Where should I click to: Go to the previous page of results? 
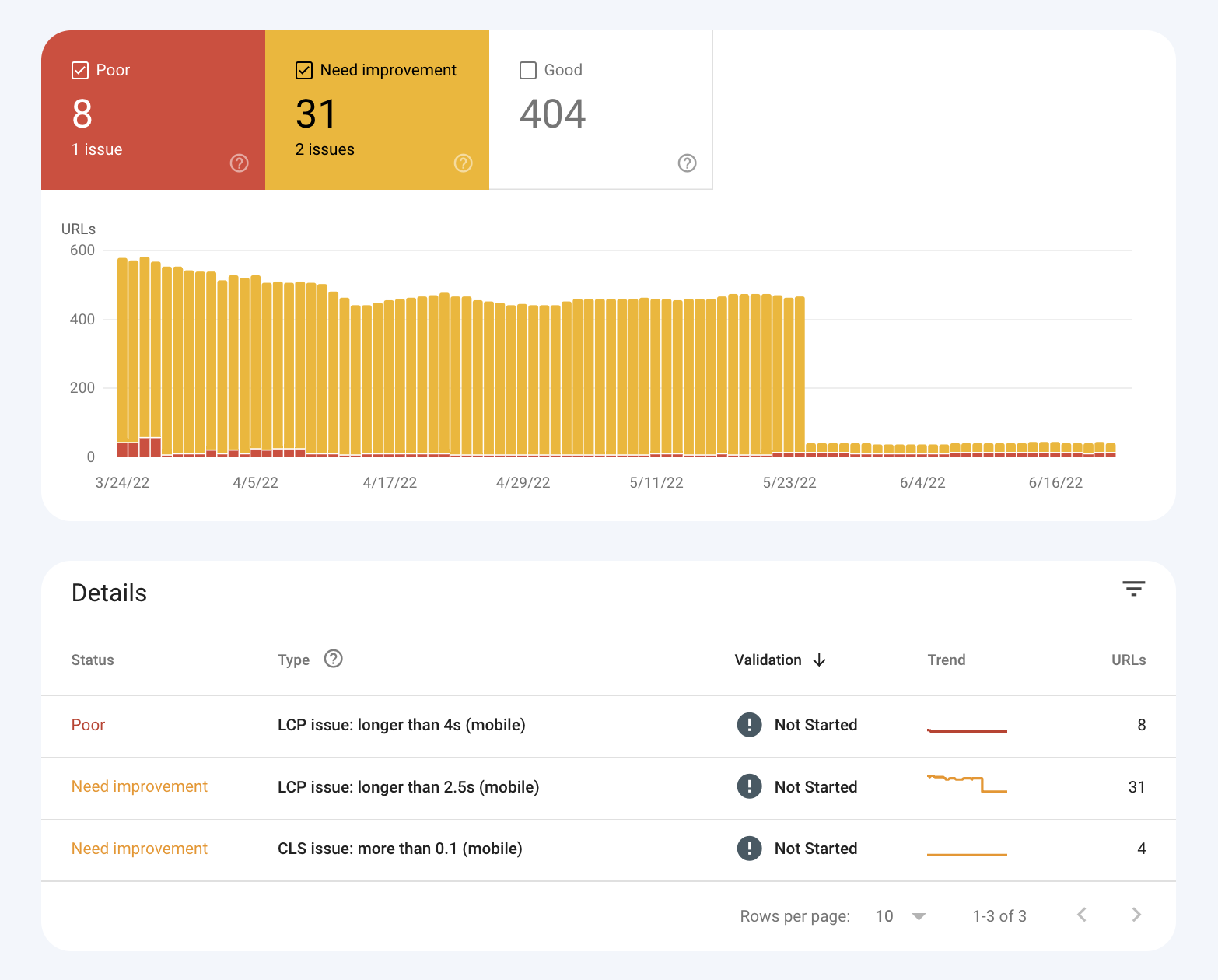(x=1082, y=915)
